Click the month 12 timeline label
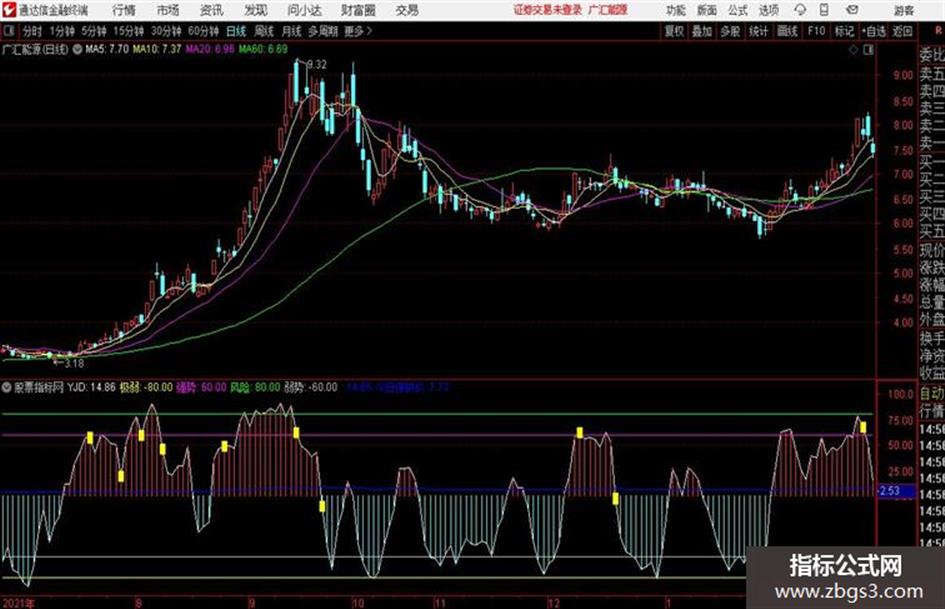Image resolution: width=945 pixels, height=609 pixels. point(553,602)
